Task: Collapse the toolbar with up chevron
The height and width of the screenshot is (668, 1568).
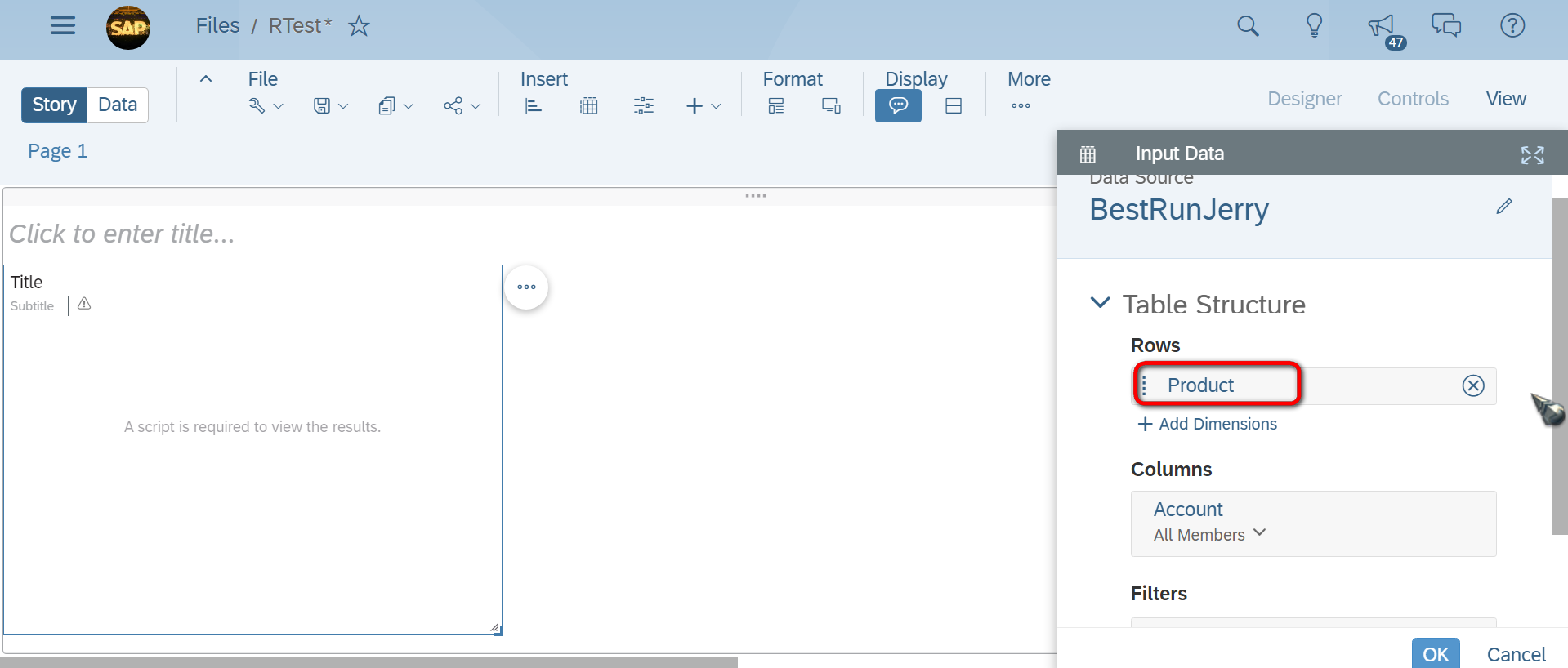Action: point(206,78)
